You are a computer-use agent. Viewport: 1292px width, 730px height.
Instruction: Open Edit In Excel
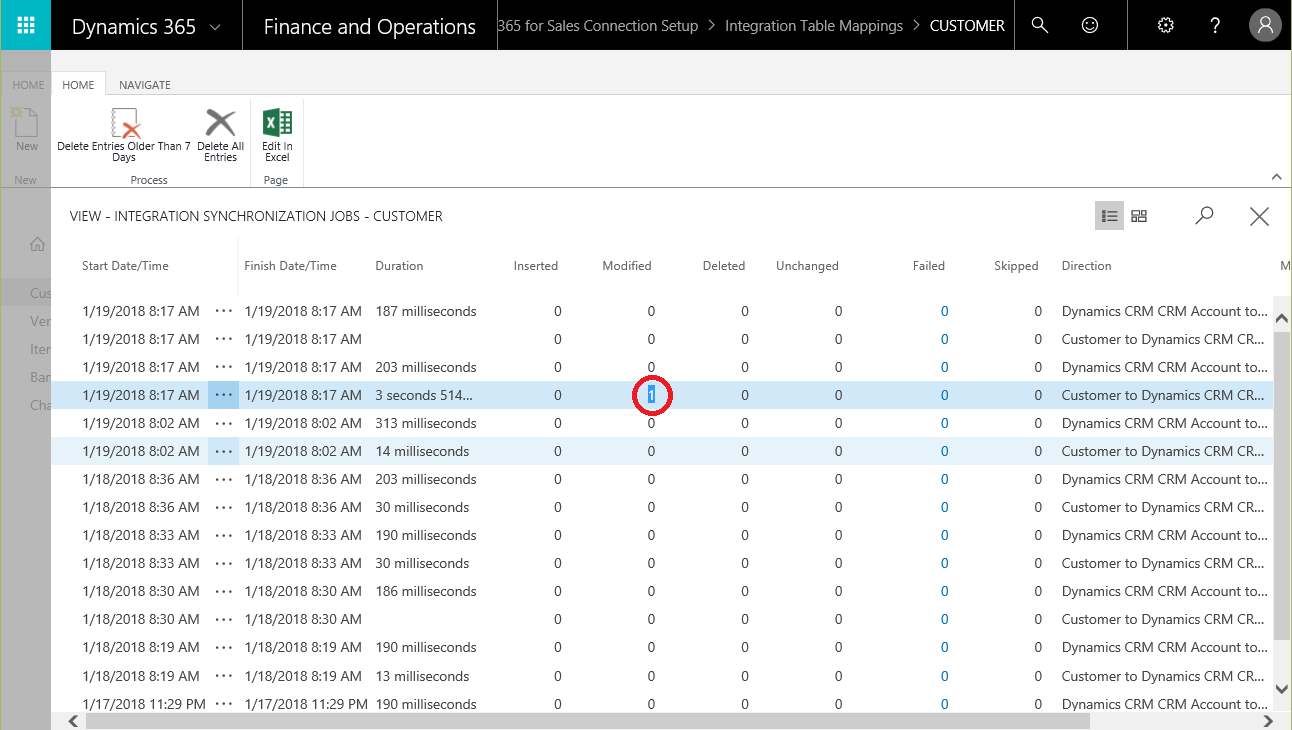pyautogui.click(x=277, y=136)
